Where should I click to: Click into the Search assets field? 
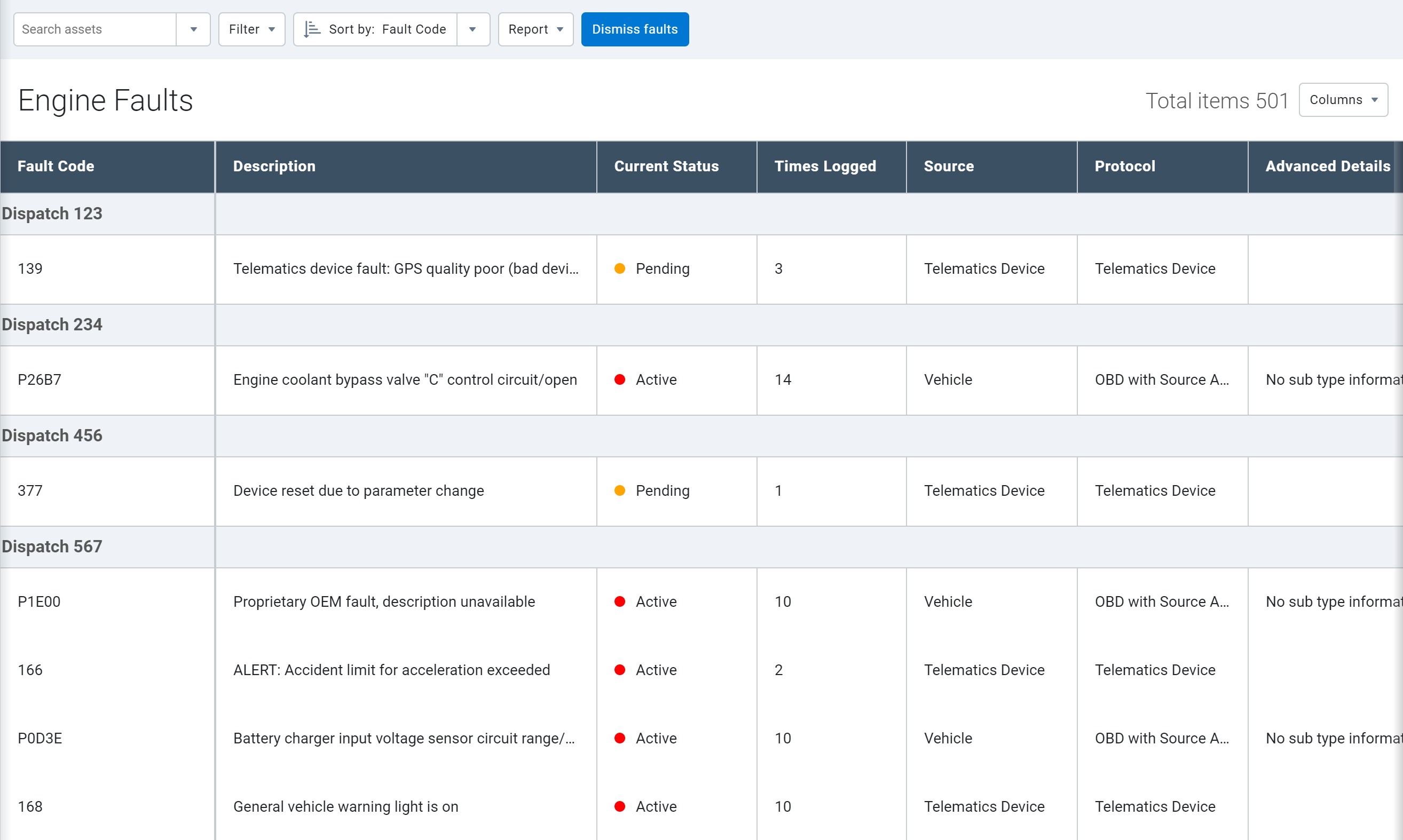(x=95, y=29)
